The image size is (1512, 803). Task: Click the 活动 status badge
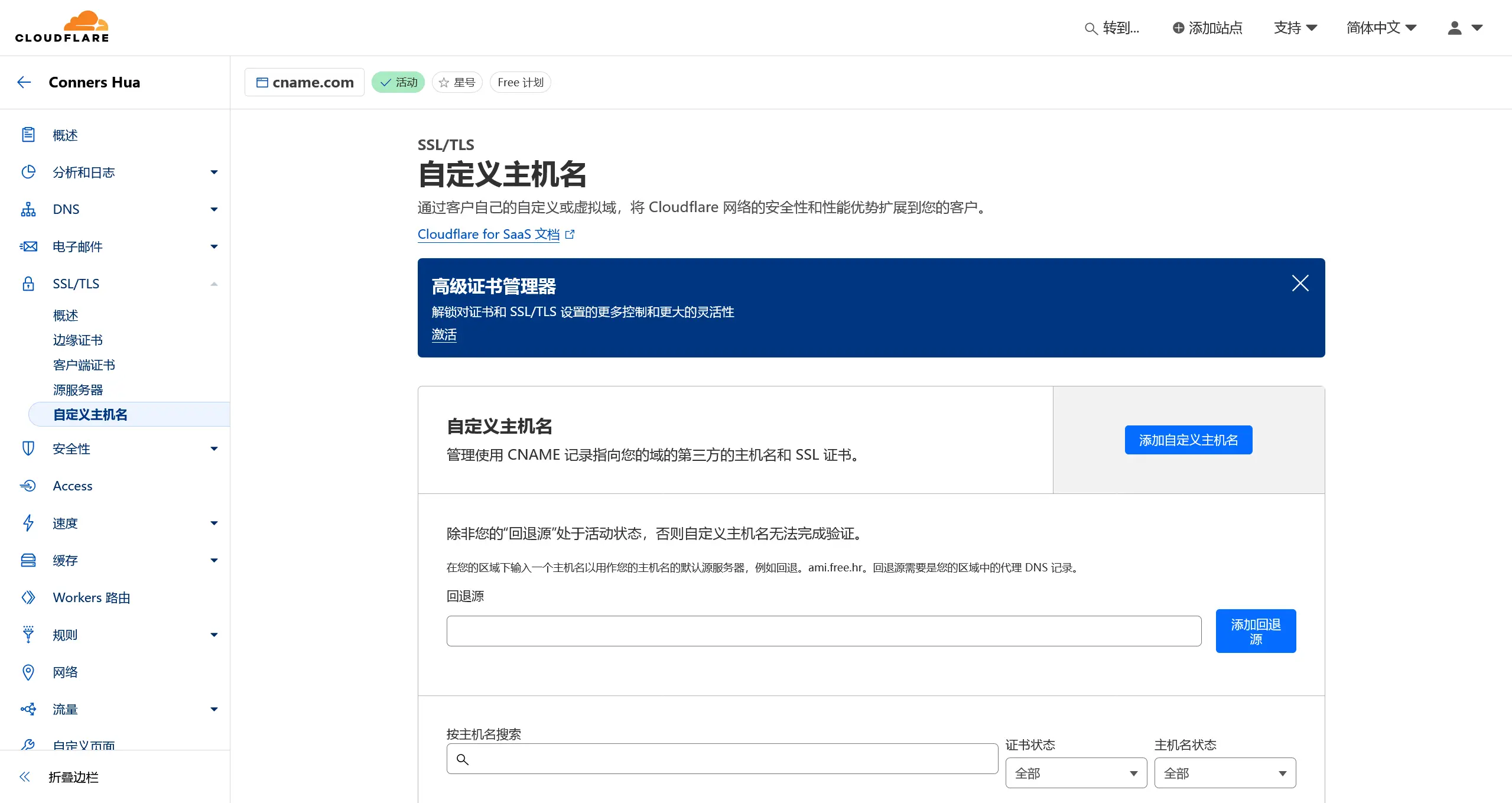[x=398, y=82]
